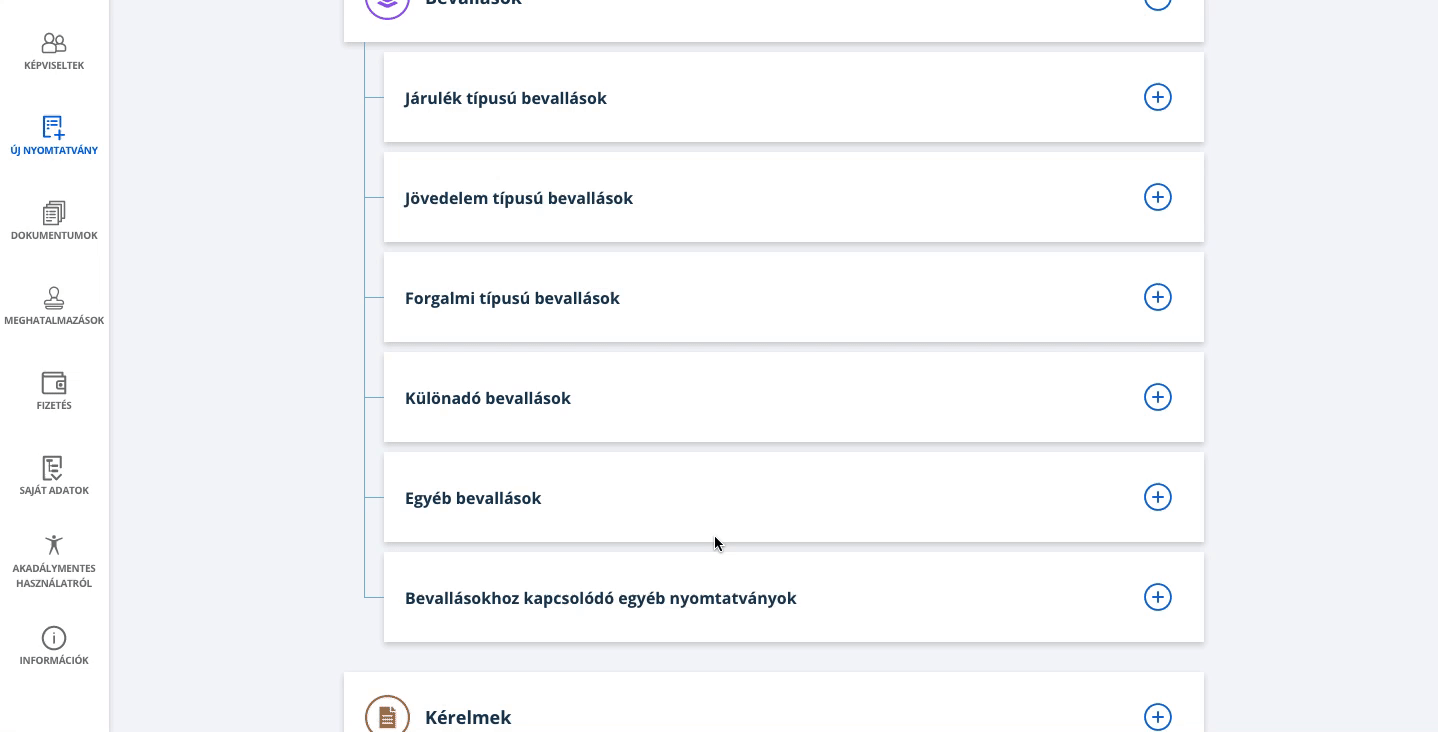Open the Akadálymentes használatról accessibility icon
The image size is (1438, 732).
[54, 545]
